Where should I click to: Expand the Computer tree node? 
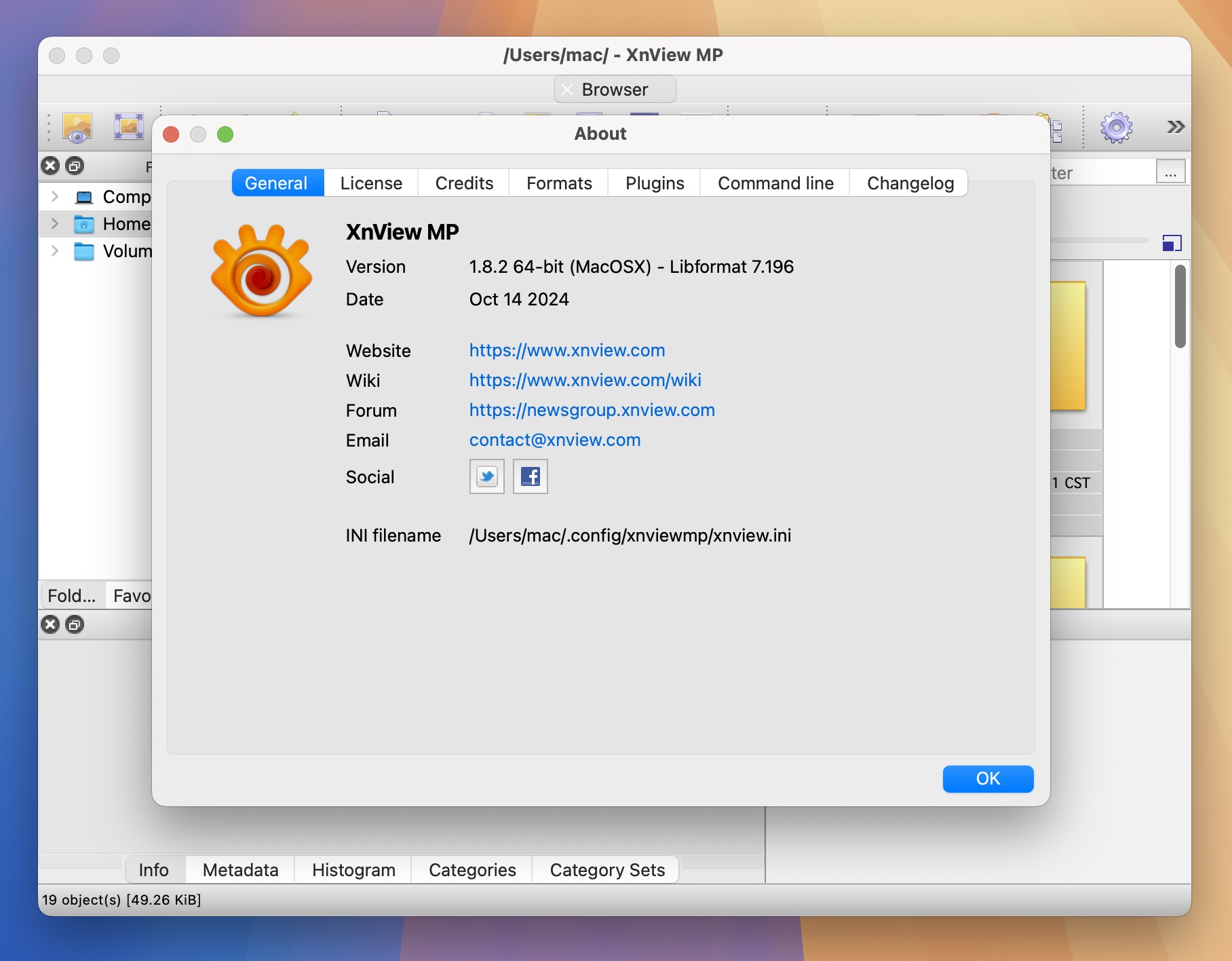tap(55, 197)
